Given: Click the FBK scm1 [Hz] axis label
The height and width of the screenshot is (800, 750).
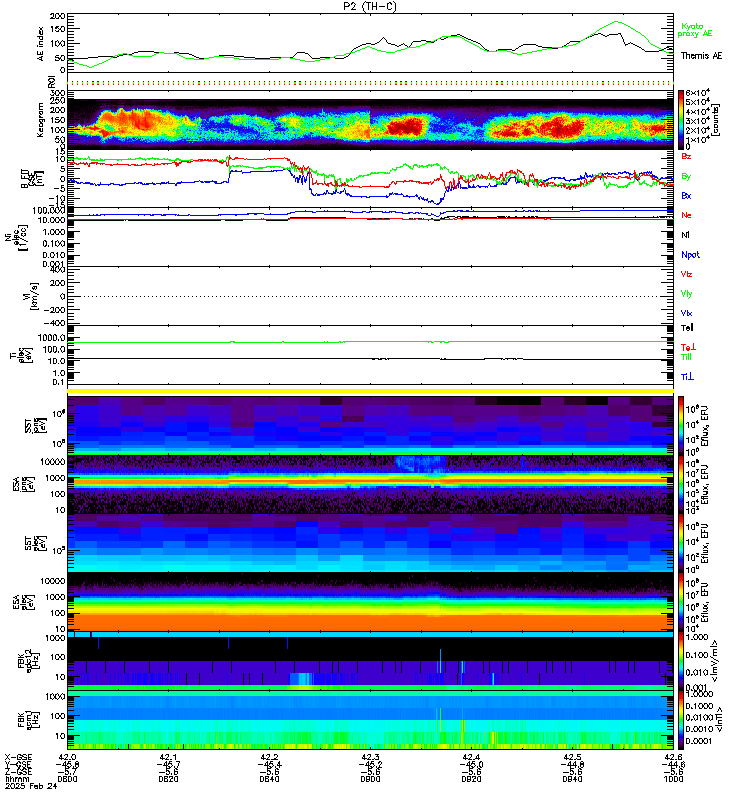Looking at the screenshot, I should point(29,720).
